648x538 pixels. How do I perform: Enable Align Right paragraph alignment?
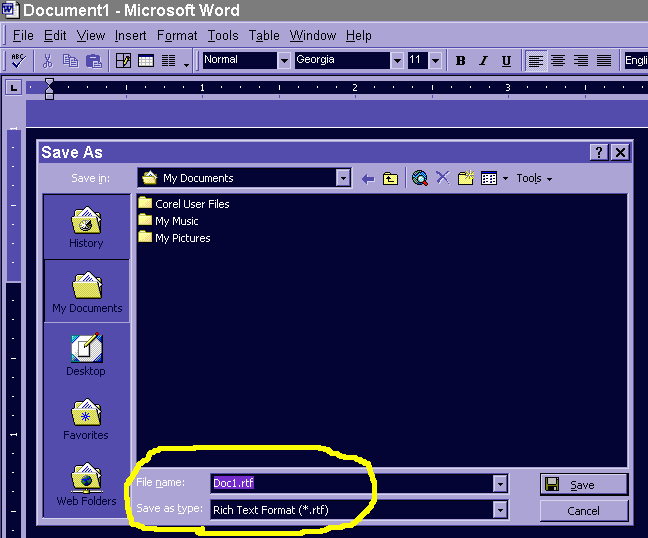(581, 61)
